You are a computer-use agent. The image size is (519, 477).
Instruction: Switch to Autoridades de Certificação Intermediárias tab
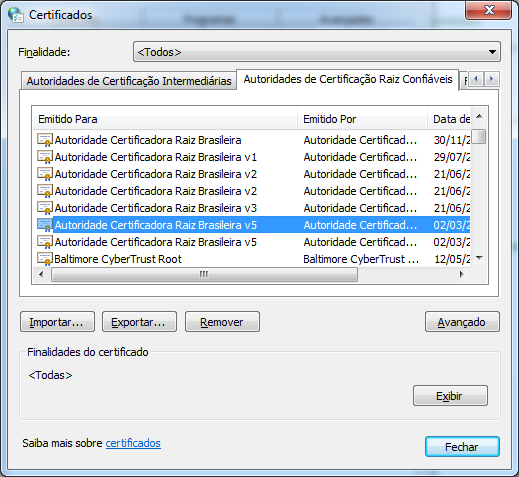pos(129,81)
